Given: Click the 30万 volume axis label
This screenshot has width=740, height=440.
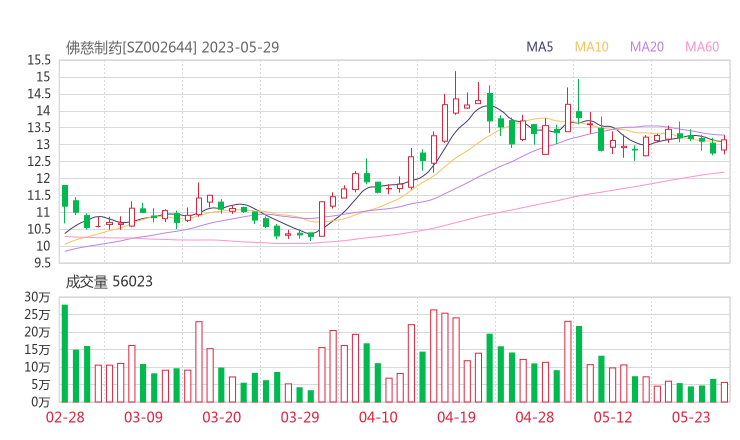Looking at the screenshot, I should [37, 297].
